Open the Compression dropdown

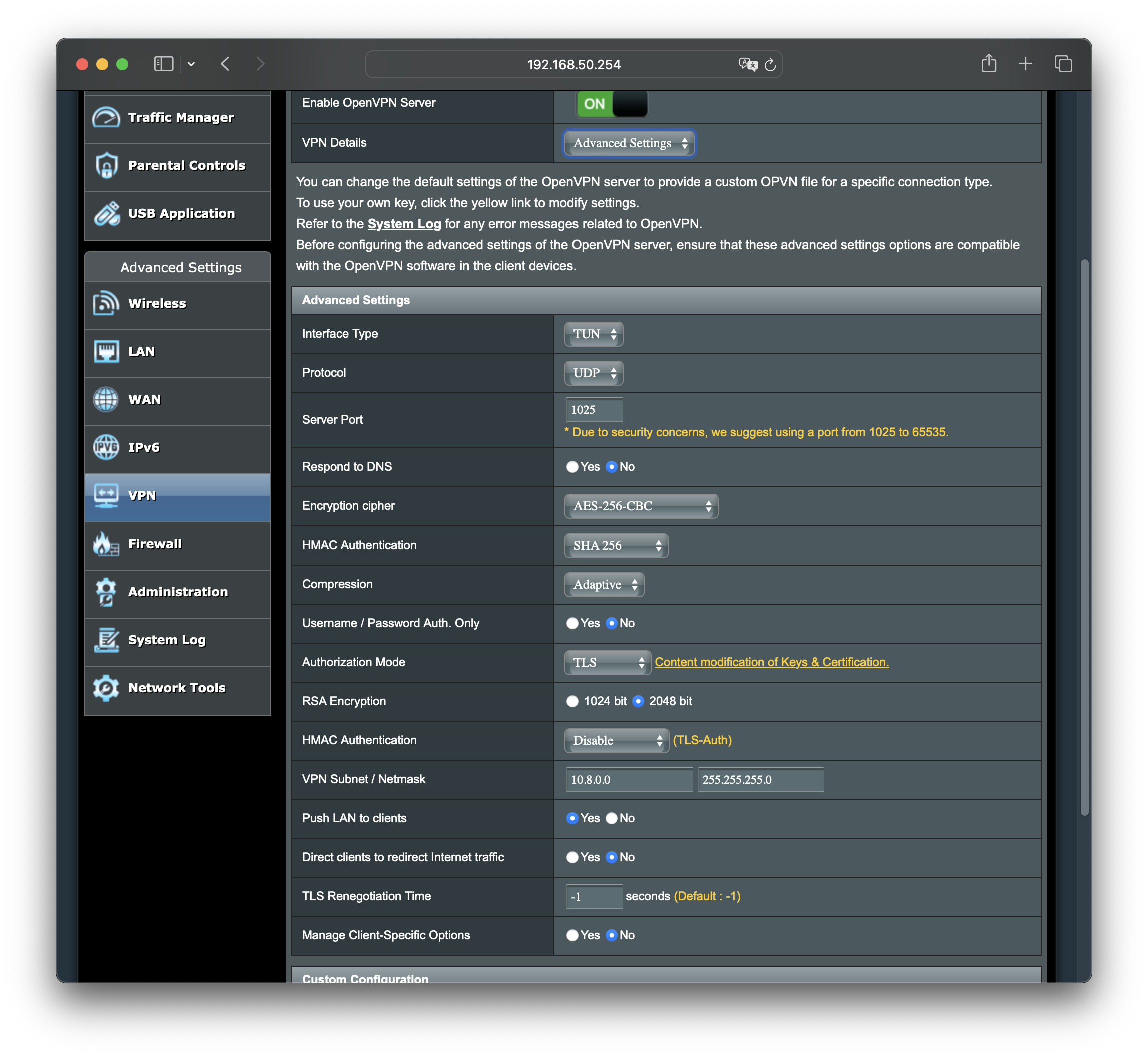(x=604, y=585)
